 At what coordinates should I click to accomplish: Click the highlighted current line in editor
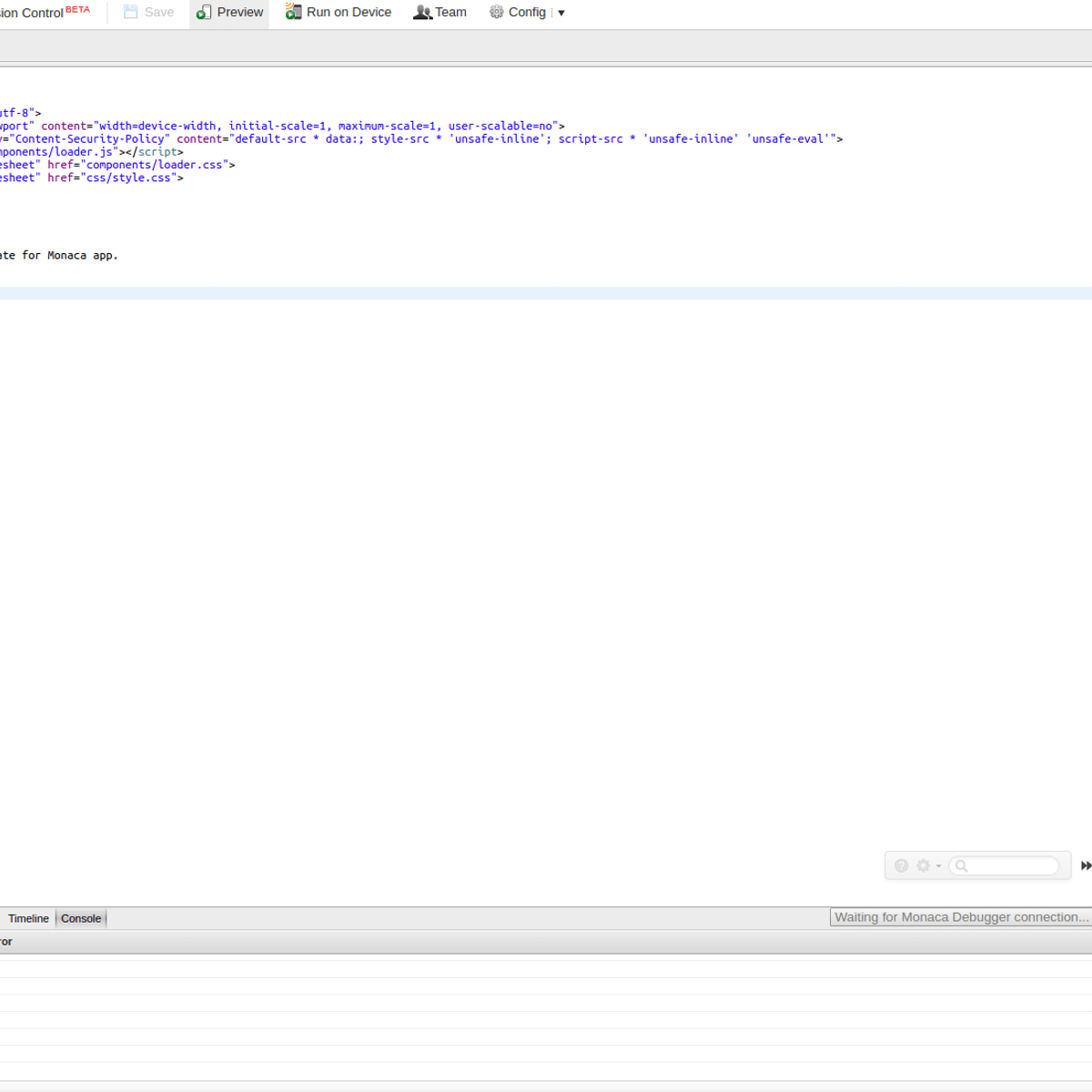coord(546,293)
